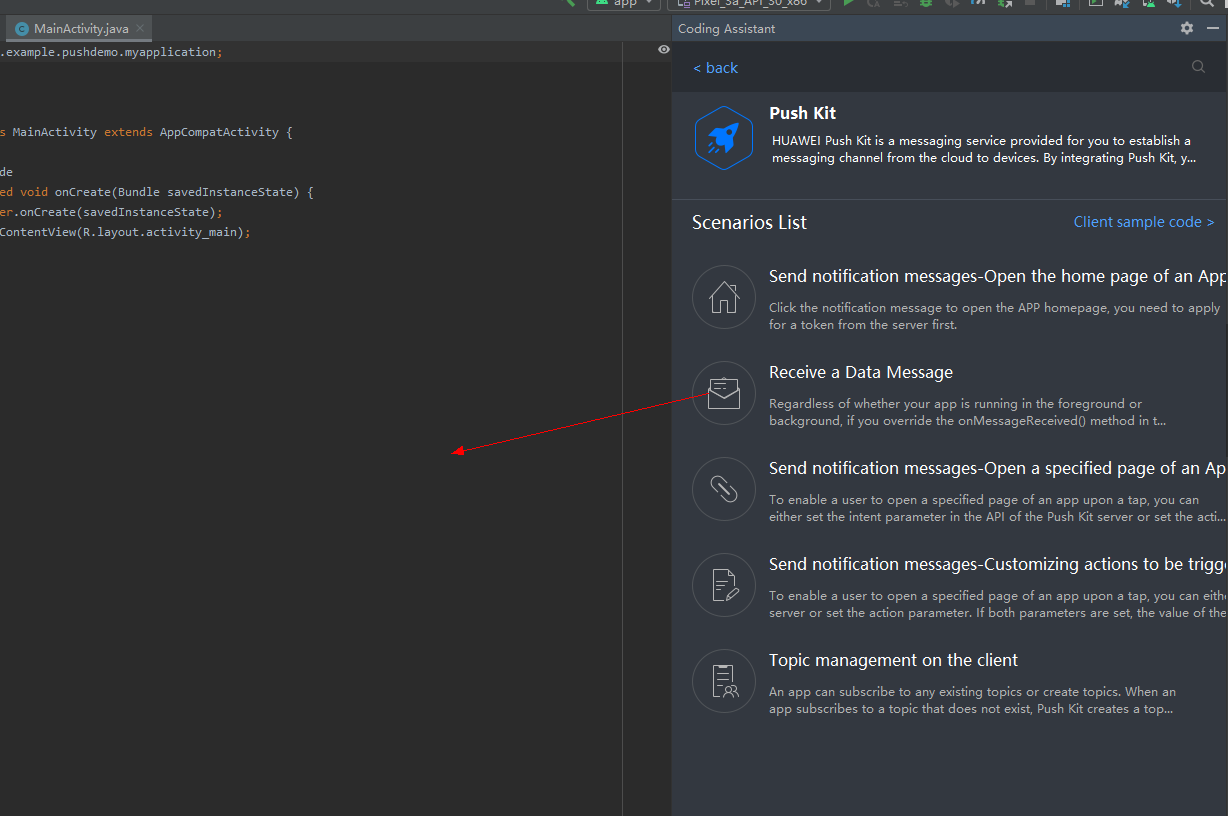This screenshot has height=816, width=1228.
Task: Click the envelope icon for Receive a Data Message
Action: pyautogui.click(x=723, y=393)
